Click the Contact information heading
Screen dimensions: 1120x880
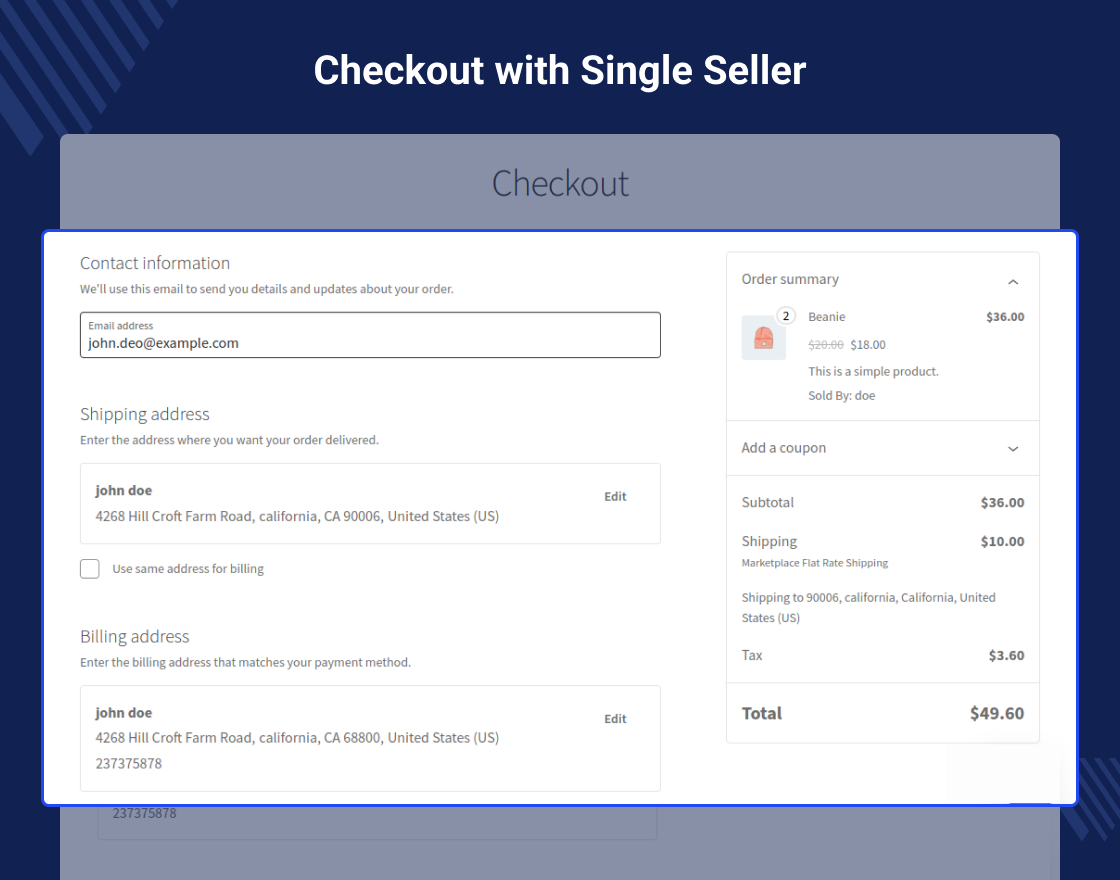click(154, 263)
